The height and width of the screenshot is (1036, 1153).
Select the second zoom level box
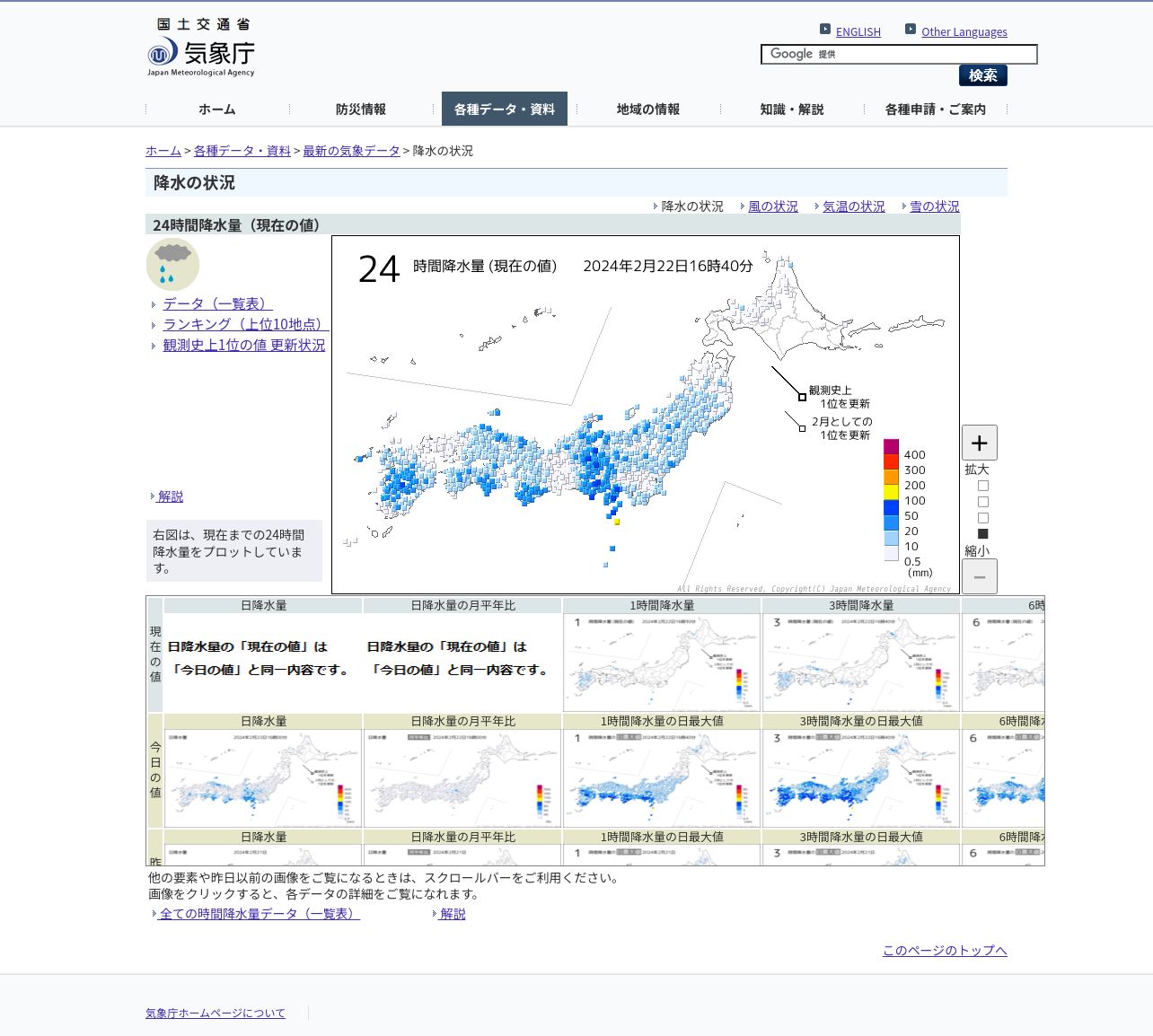click(x=983, y=502)
